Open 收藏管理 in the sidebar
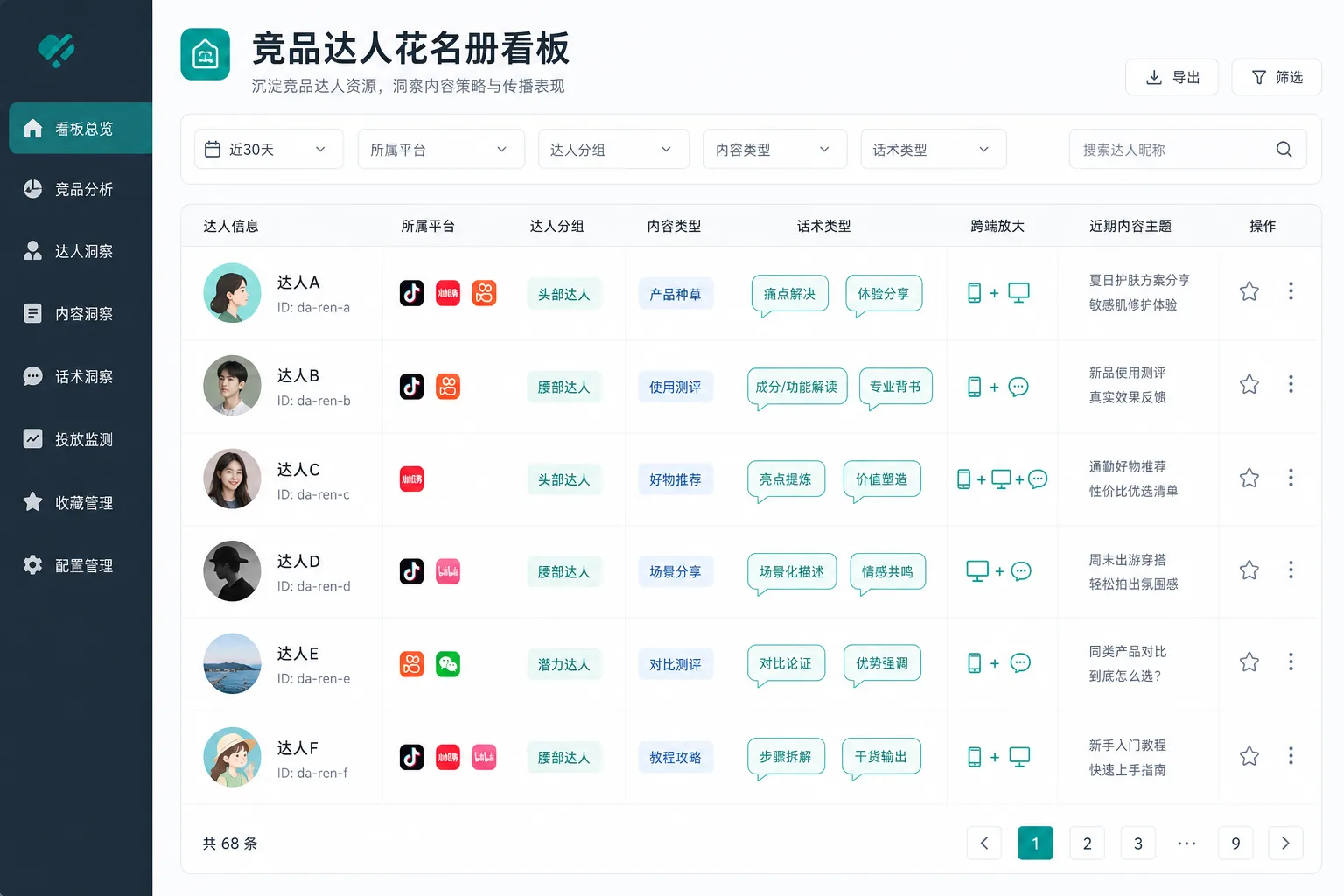1344x896 pixels. [x=80, y=502]
